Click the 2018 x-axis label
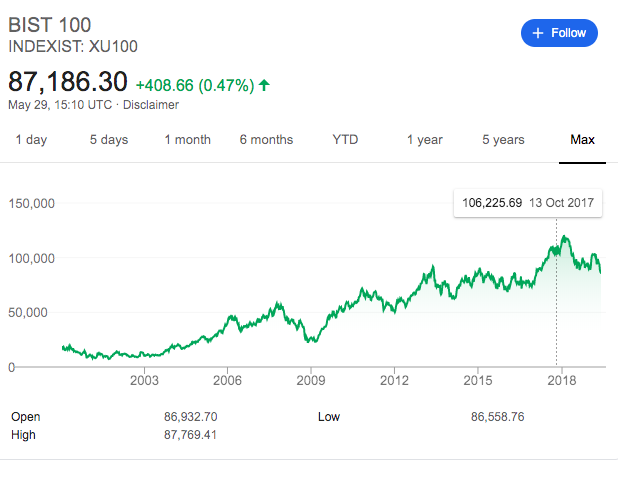The image size is (618, 478). point(562,381)
